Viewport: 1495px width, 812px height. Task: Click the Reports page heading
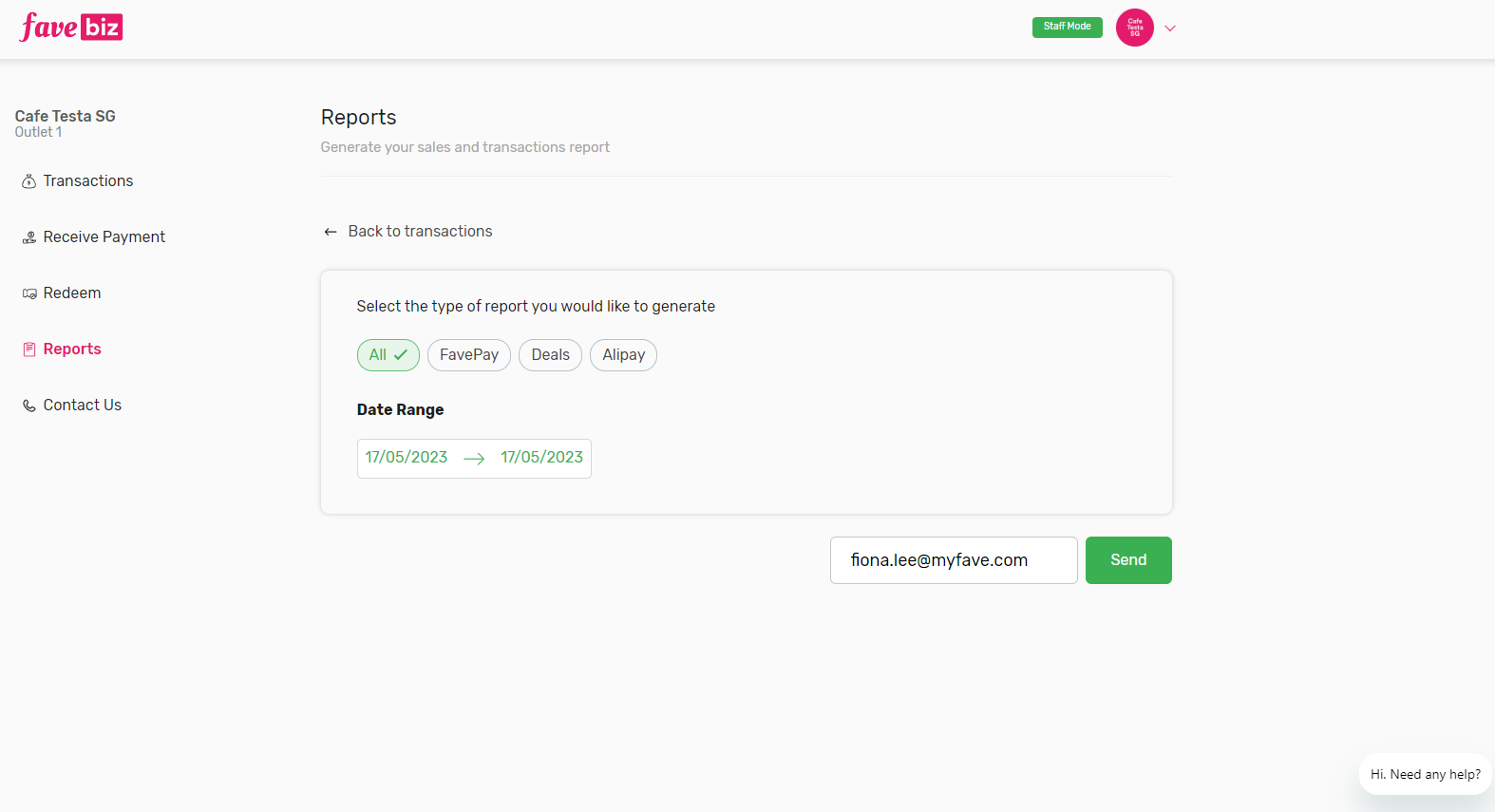pyautogui.click(x=358, y=117)
